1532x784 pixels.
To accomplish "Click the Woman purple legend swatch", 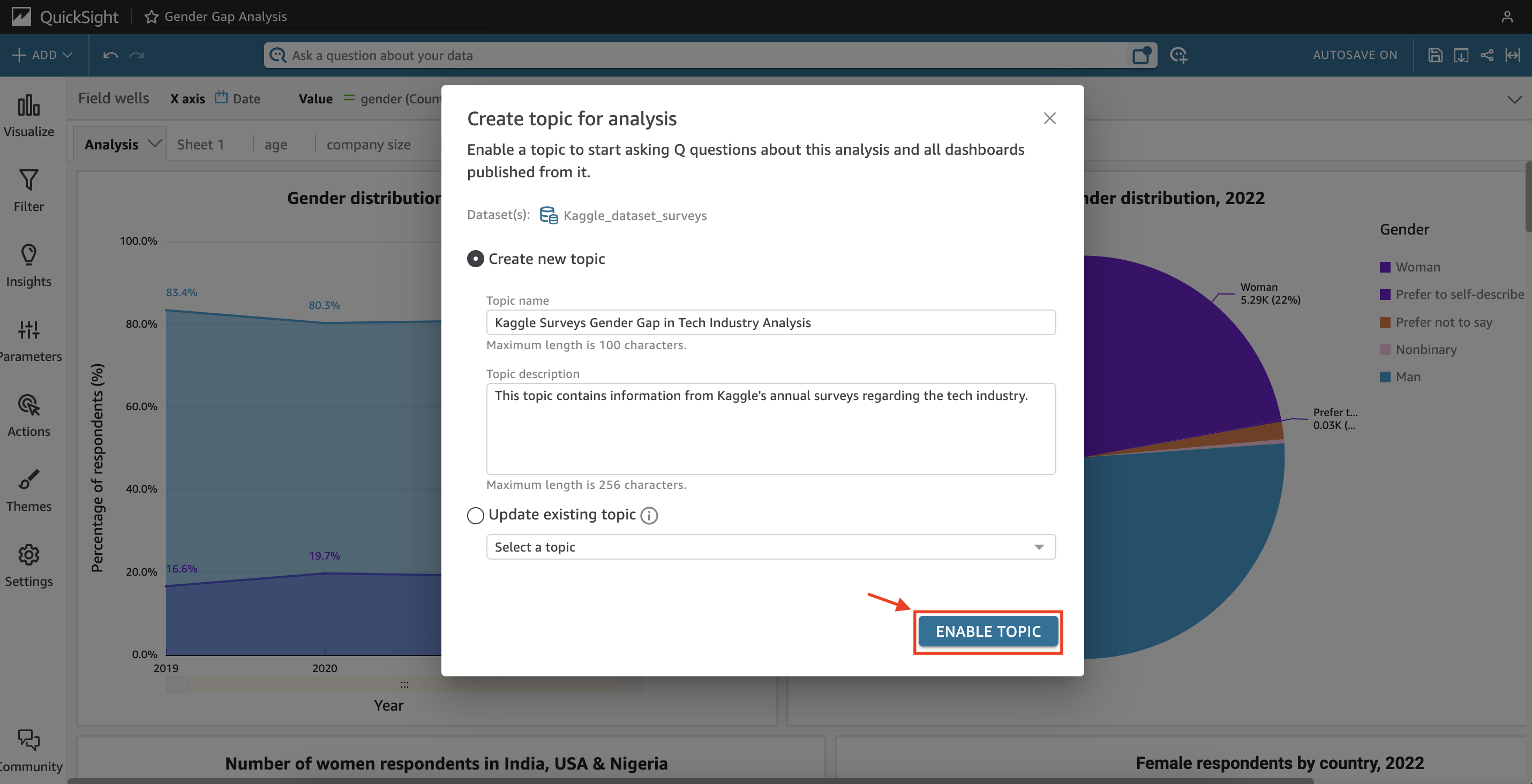I will [x=1385, y=267].
